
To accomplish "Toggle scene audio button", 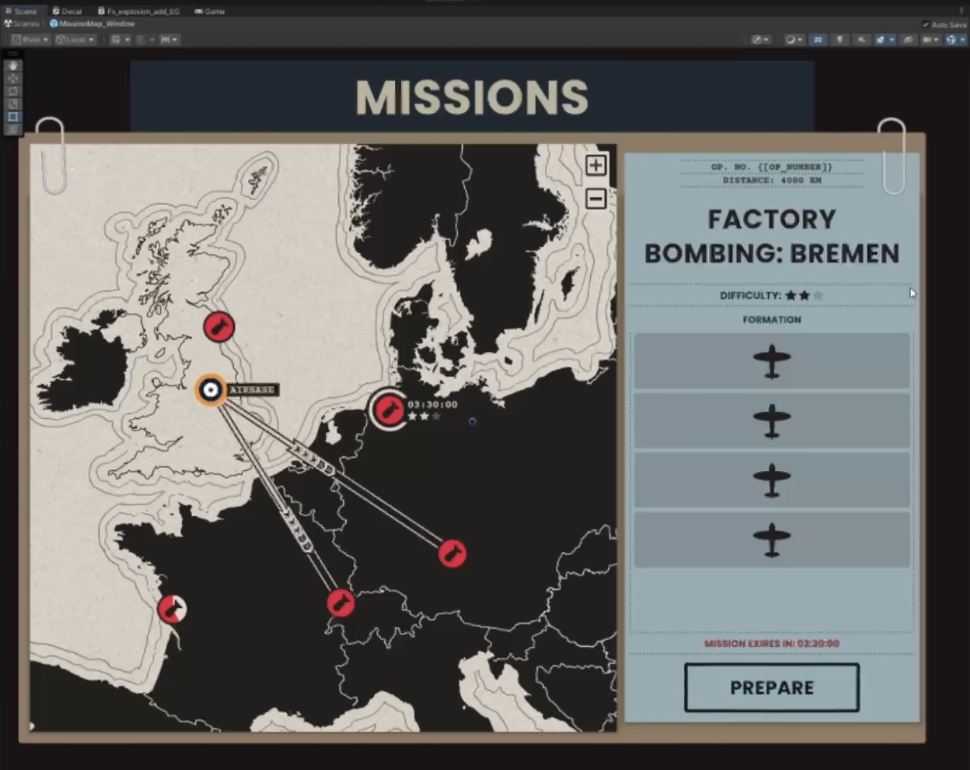I will tap(860, 40).
